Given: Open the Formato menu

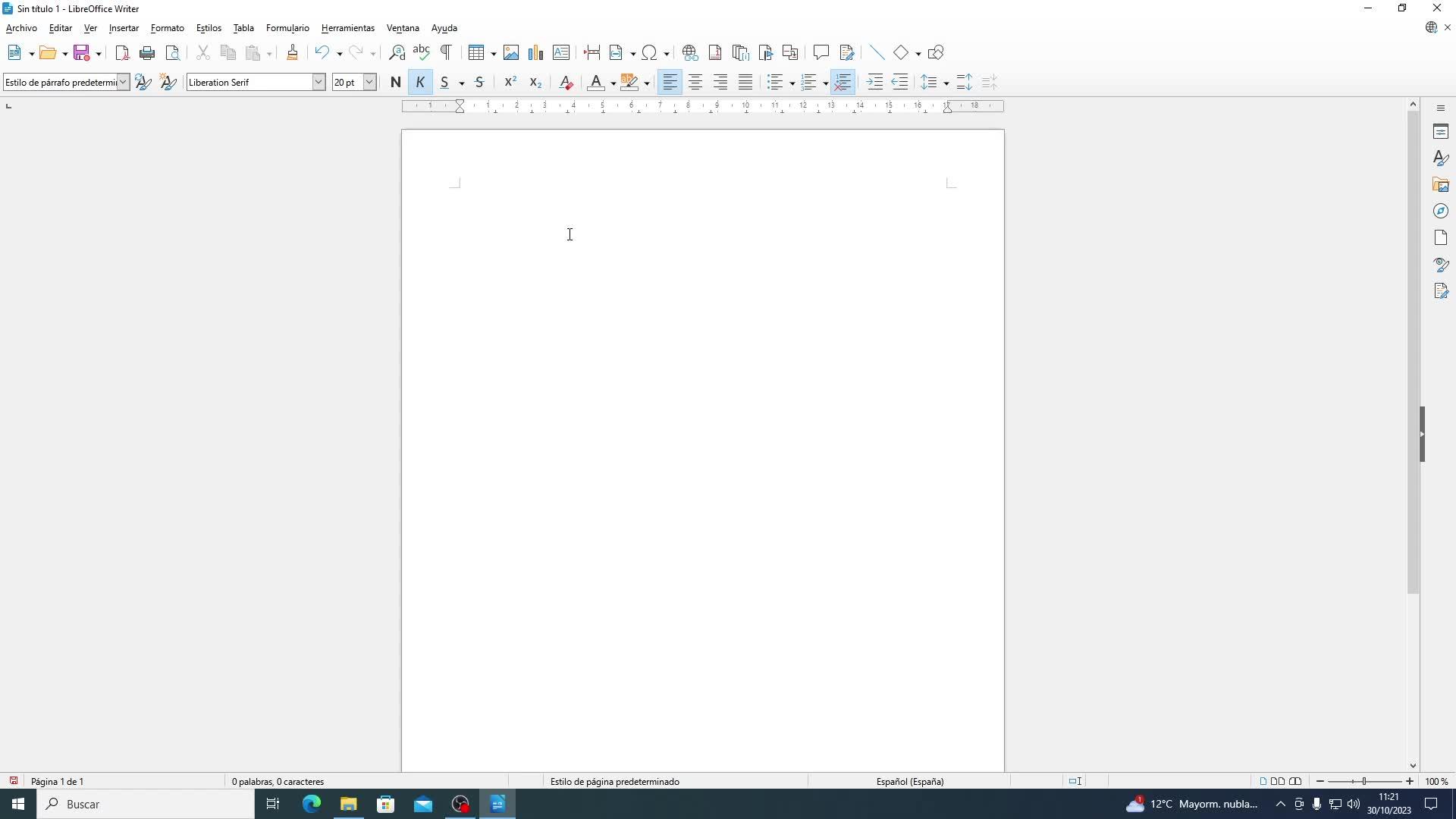Looking at the screenshot, I should 167,28.
